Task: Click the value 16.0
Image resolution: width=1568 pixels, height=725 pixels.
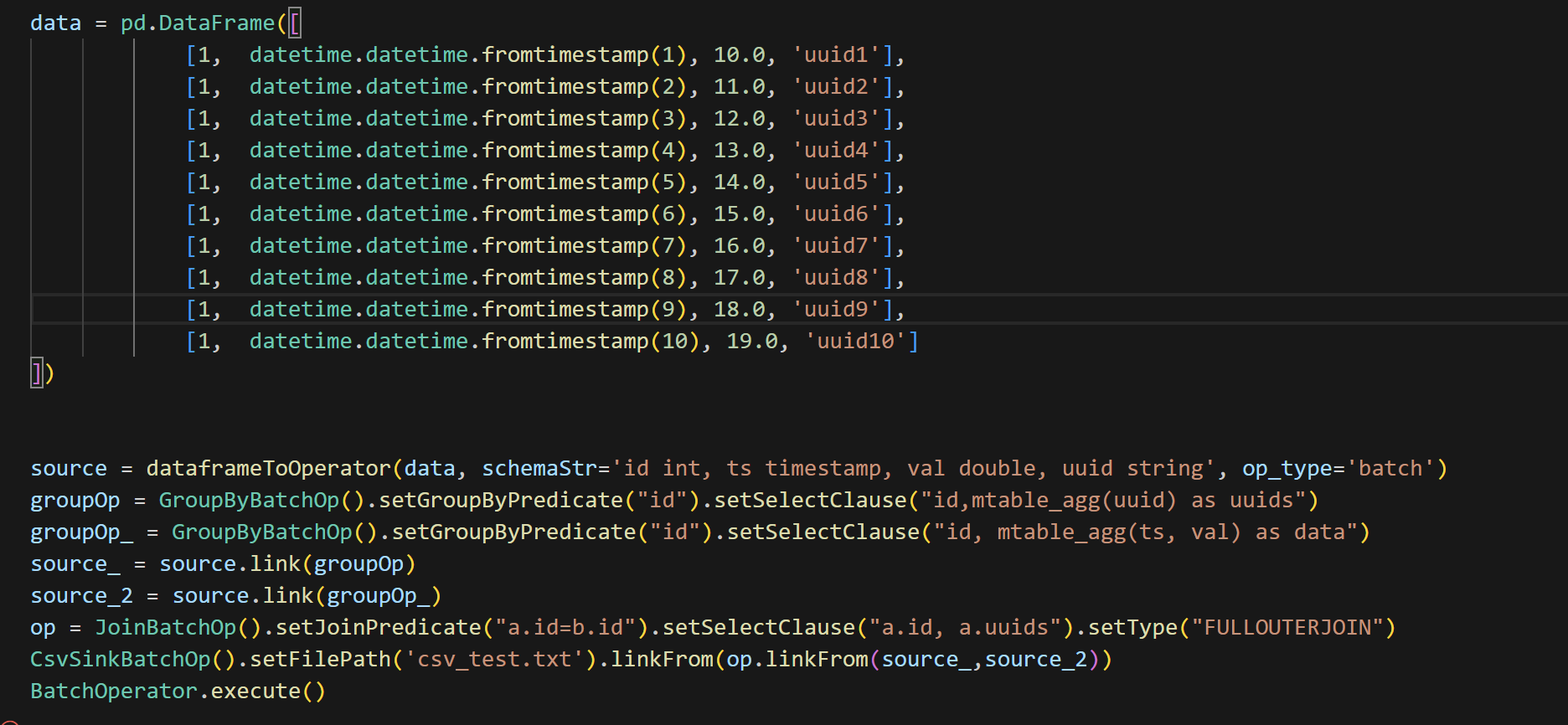Action: pyautogui.click(x=740, y=246)
